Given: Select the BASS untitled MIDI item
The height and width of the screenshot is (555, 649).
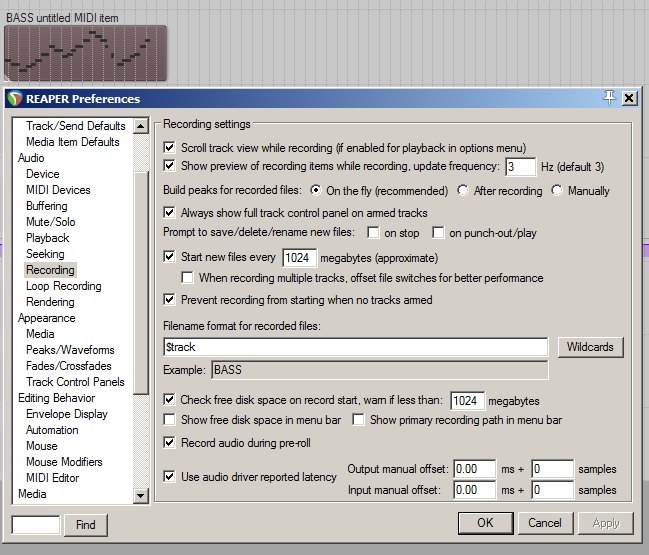Looking at the screenshot, I should click(85, 53).
